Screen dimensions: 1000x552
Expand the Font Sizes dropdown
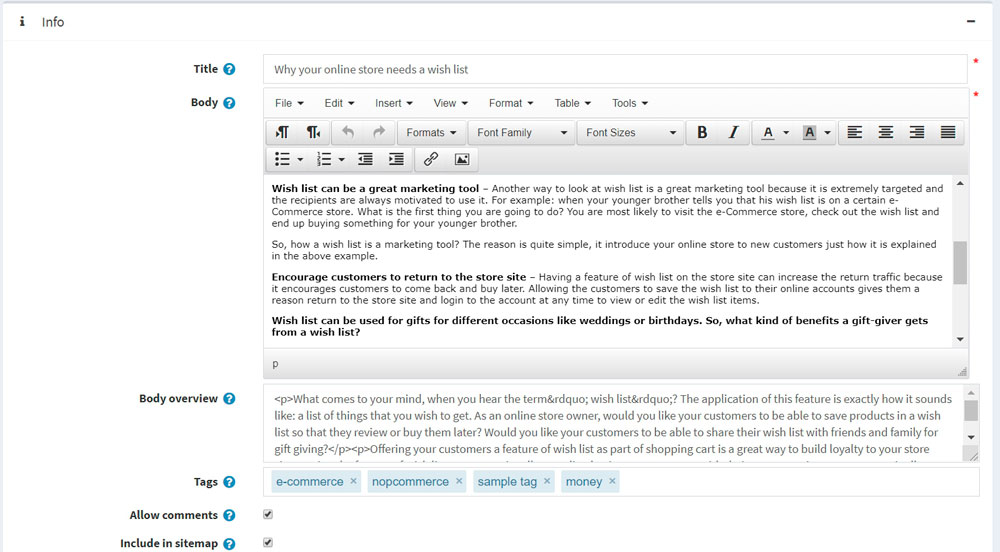click(631, 132)
